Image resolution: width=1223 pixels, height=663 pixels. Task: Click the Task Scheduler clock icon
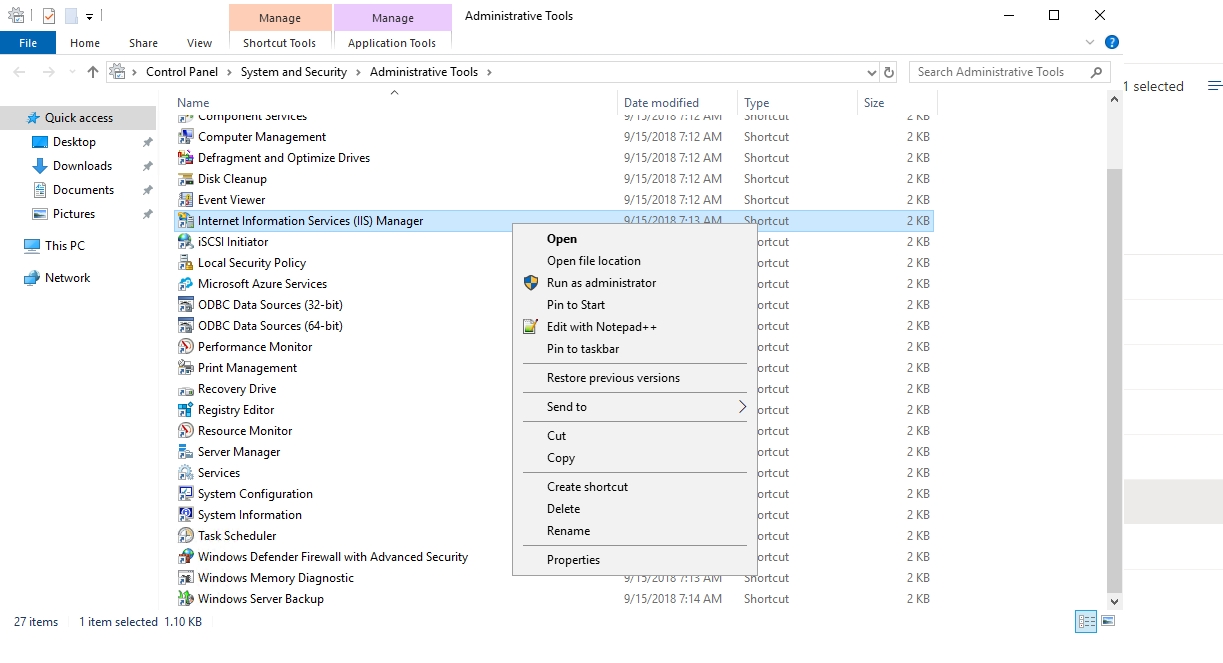pos(185,536)
